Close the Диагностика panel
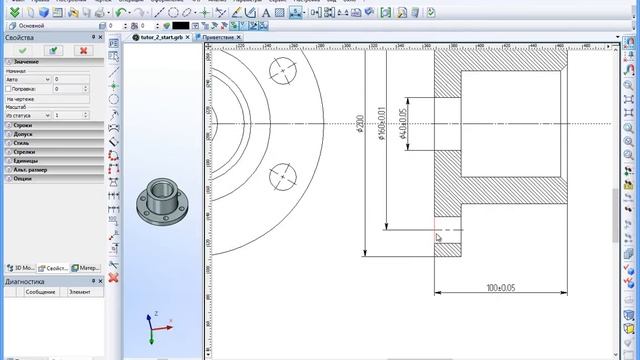Screen dimensions: 640x360 [100, 281]
